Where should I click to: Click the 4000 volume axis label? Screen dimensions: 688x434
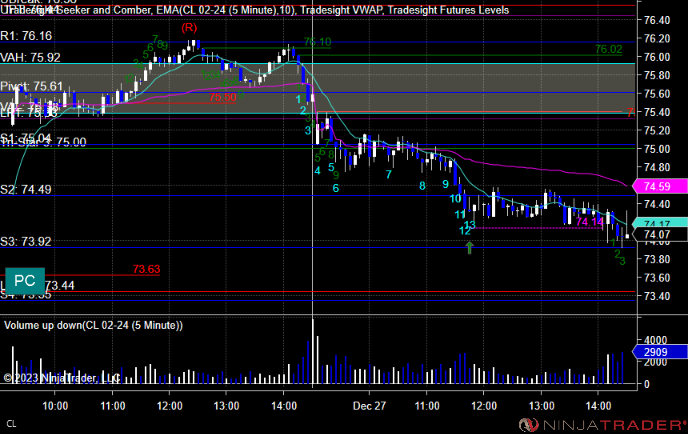pos(656,340)
